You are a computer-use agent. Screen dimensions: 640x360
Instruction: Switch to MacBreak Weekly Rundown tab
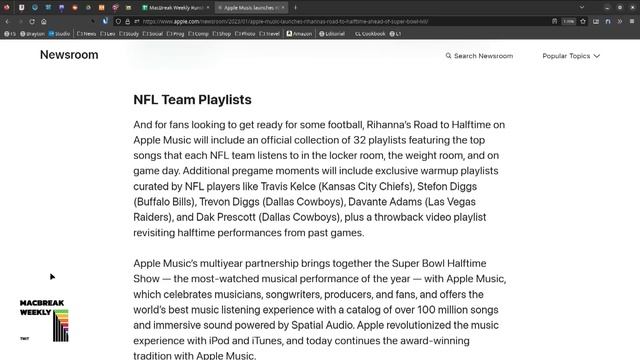coord(175,7)
